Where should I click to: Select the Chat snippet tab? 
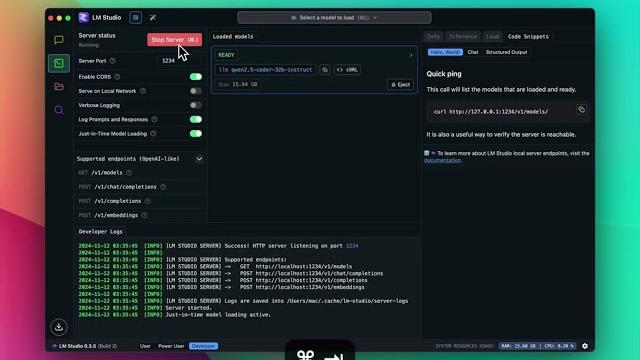473,52
